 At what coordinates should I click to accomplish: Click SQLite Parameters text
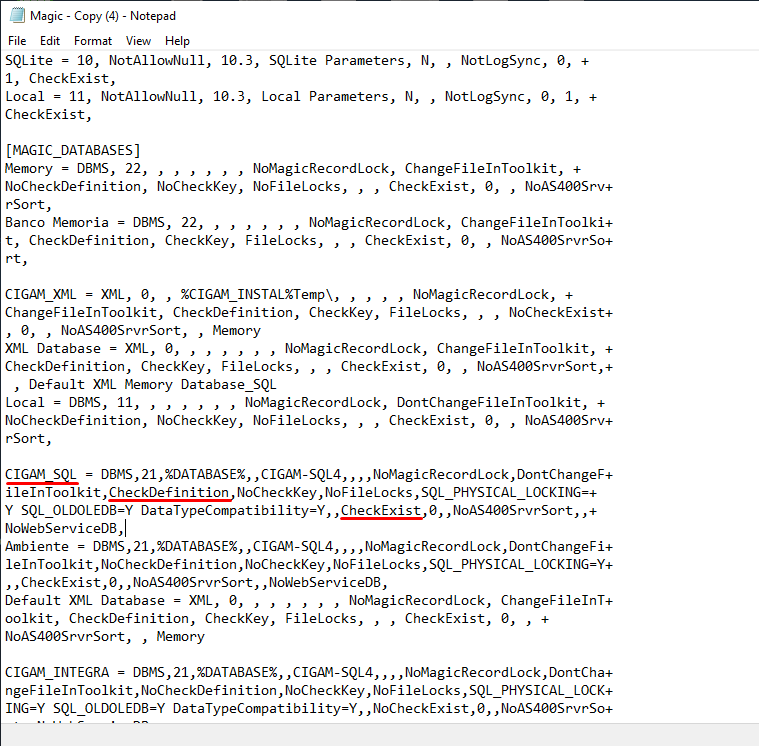pos(337,61)
